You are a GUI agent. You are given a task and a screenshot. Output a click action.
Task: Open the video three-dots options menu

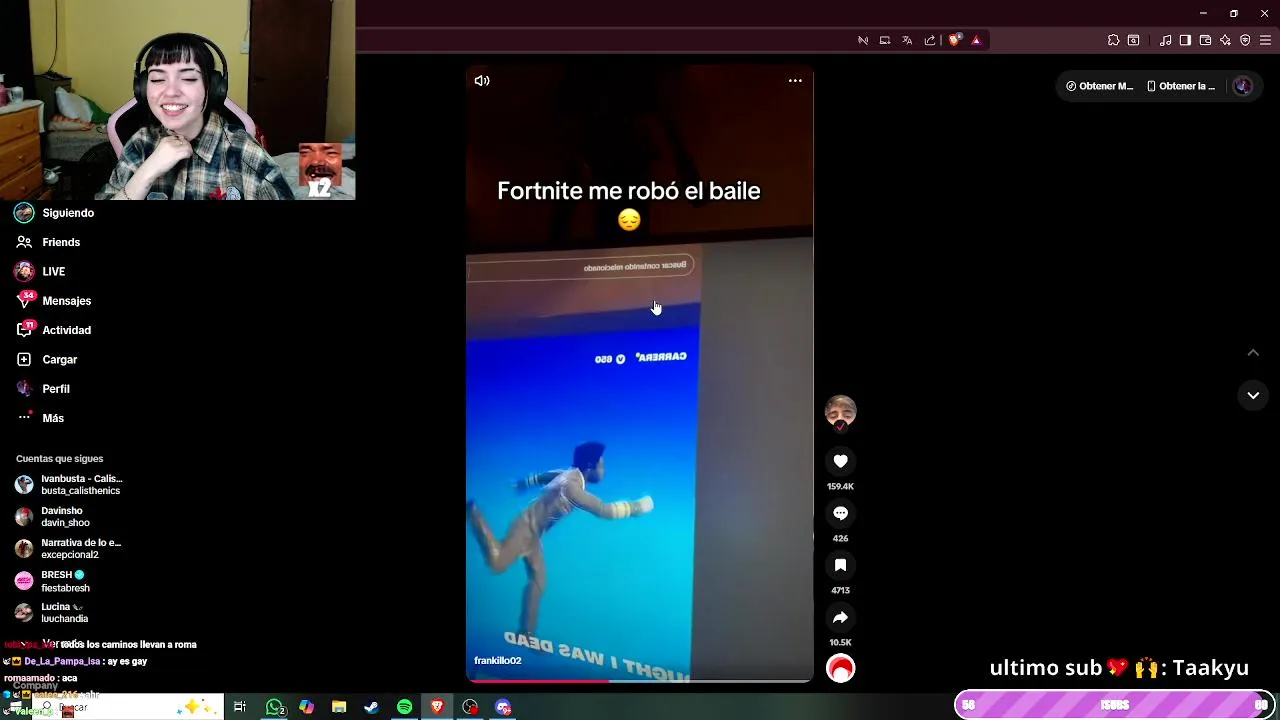pyautogui.click(x=795, y=81)
